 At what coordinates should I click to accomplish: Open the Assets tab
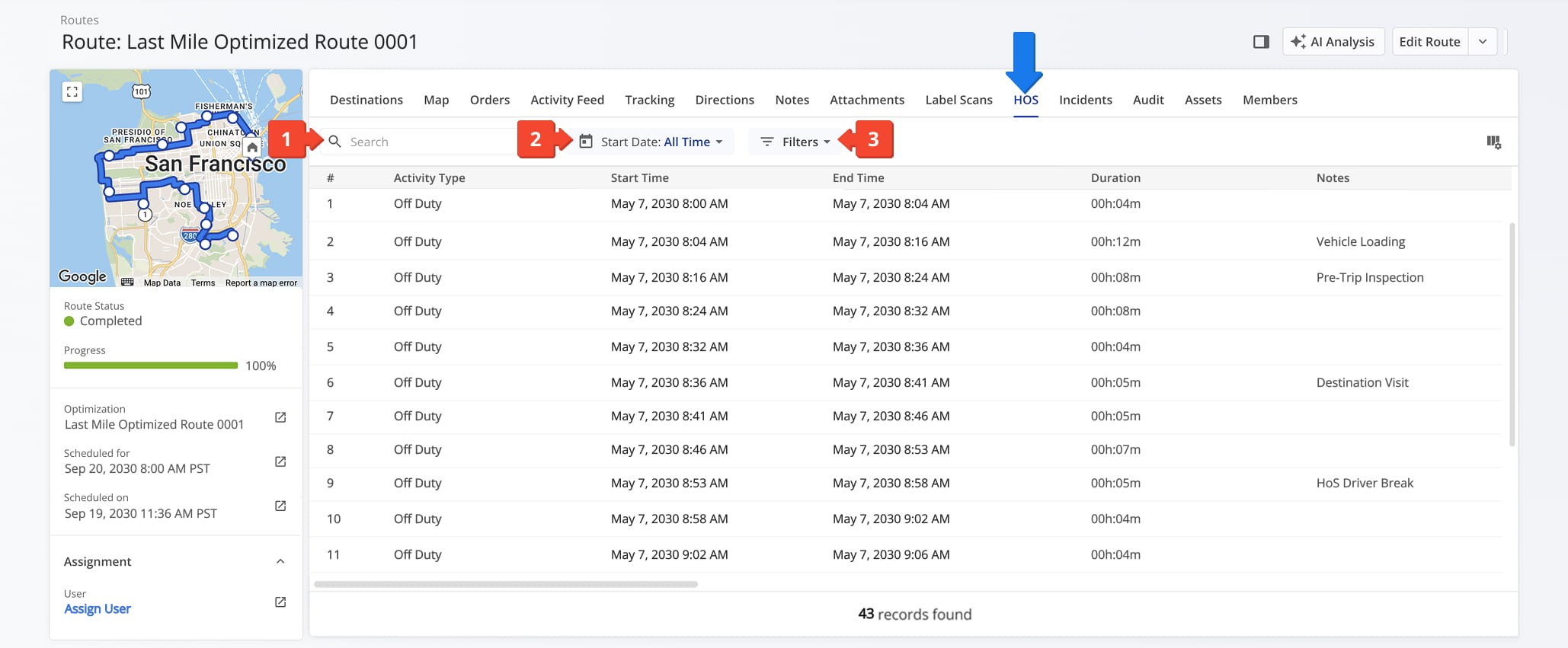pos(1203,100)
